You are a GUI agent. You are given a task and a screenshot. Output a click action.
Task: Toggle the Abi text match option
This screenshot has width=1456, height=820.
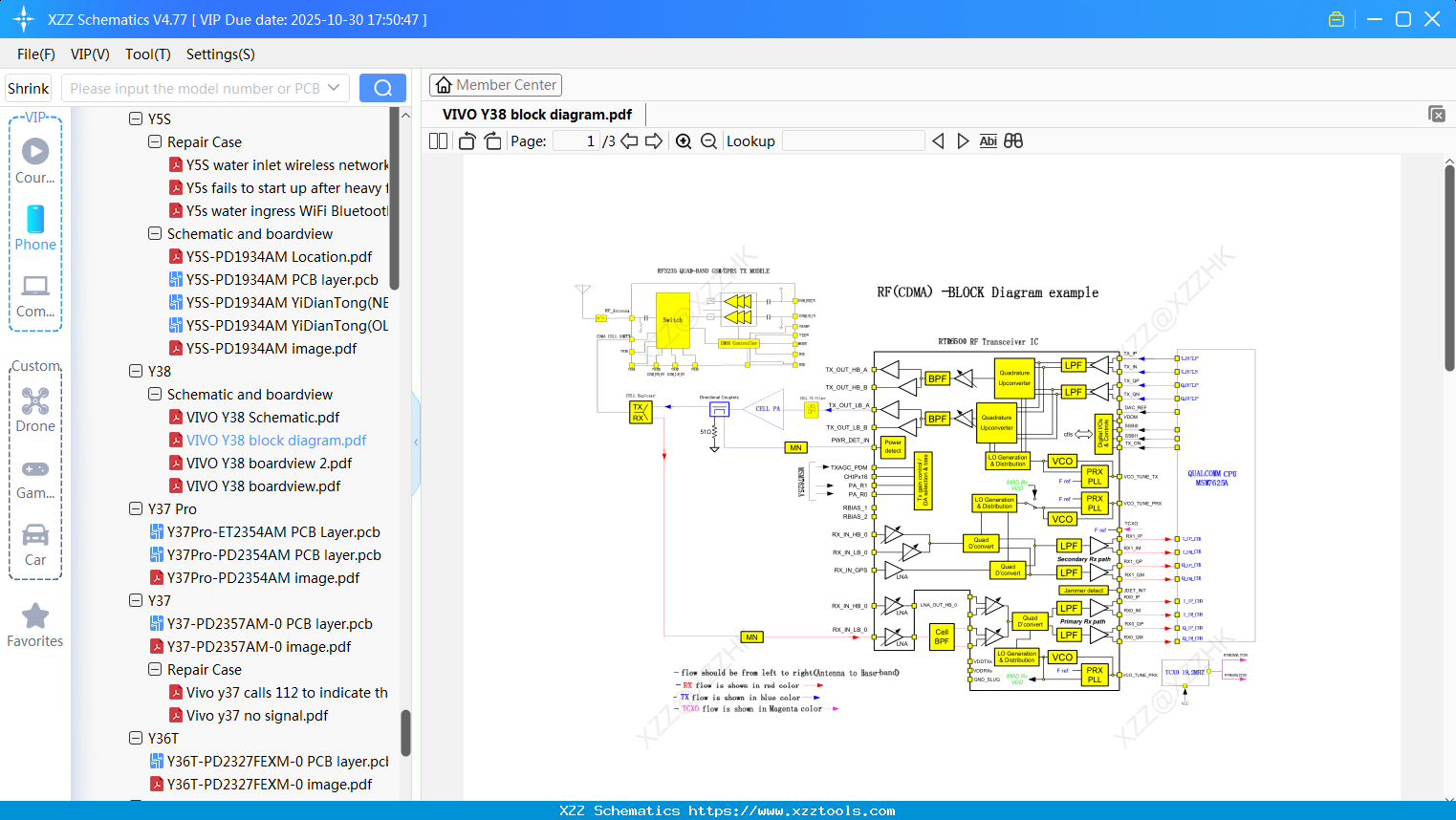[989, 141]
